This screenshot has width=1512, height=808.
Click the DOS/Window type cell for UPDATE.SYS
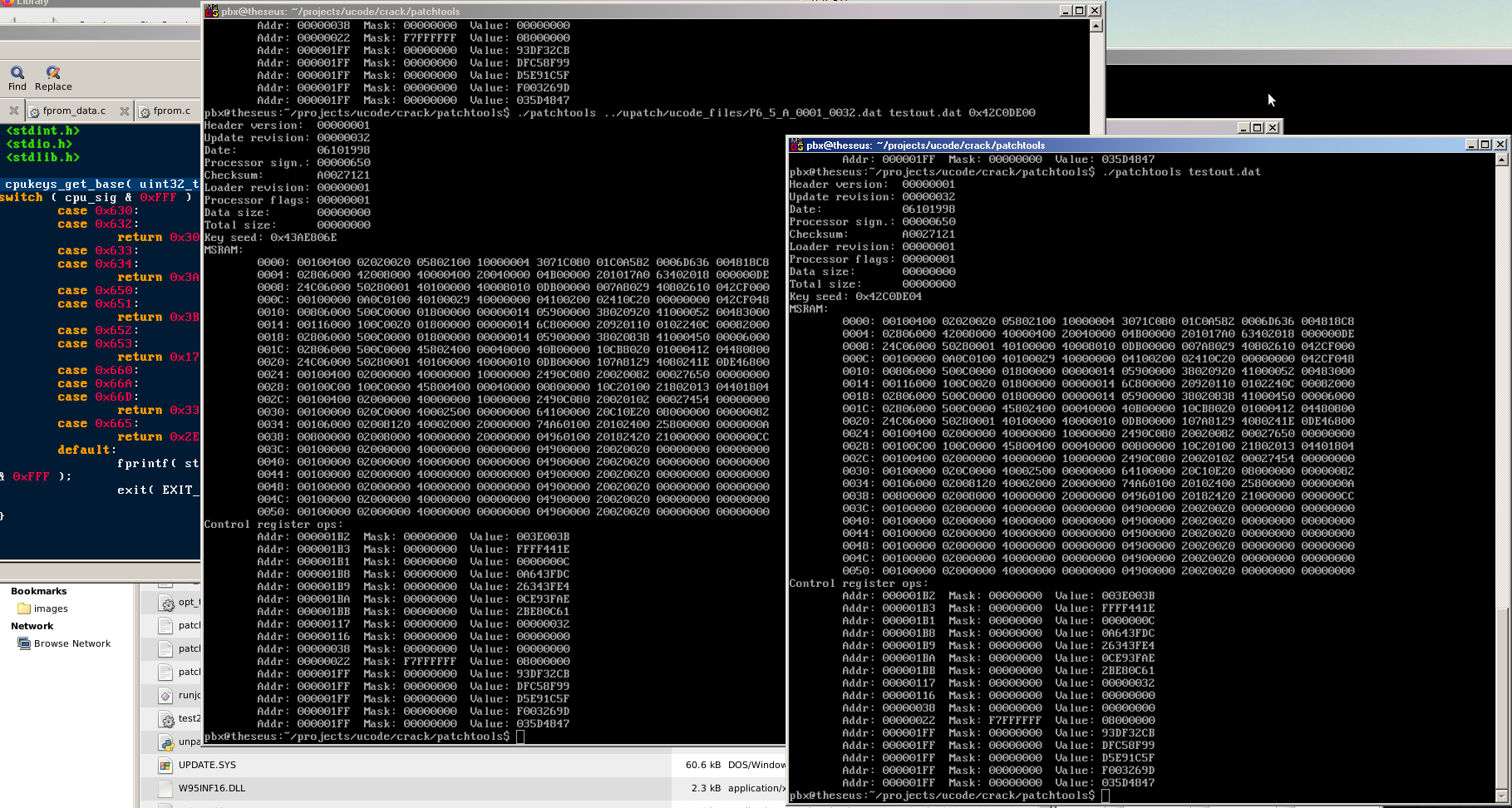(x=756, y=765)
